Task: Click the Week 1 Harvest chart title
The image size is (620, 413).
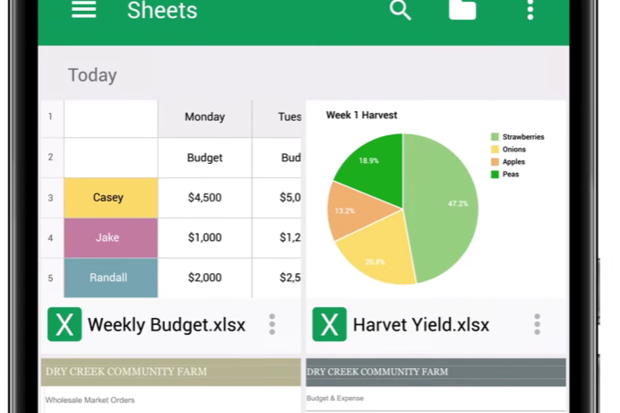Action: 361,115
